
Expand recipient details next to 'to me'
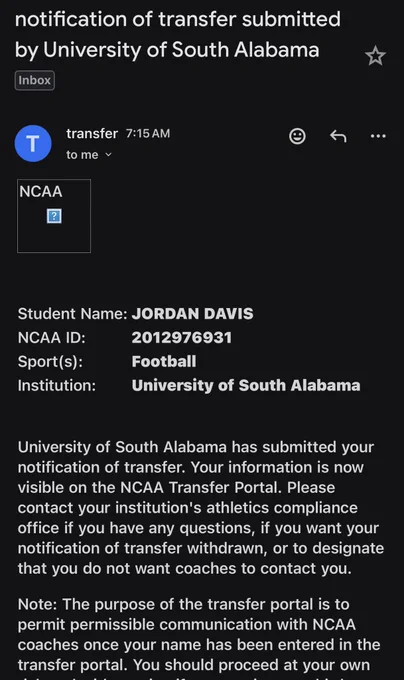108,155
